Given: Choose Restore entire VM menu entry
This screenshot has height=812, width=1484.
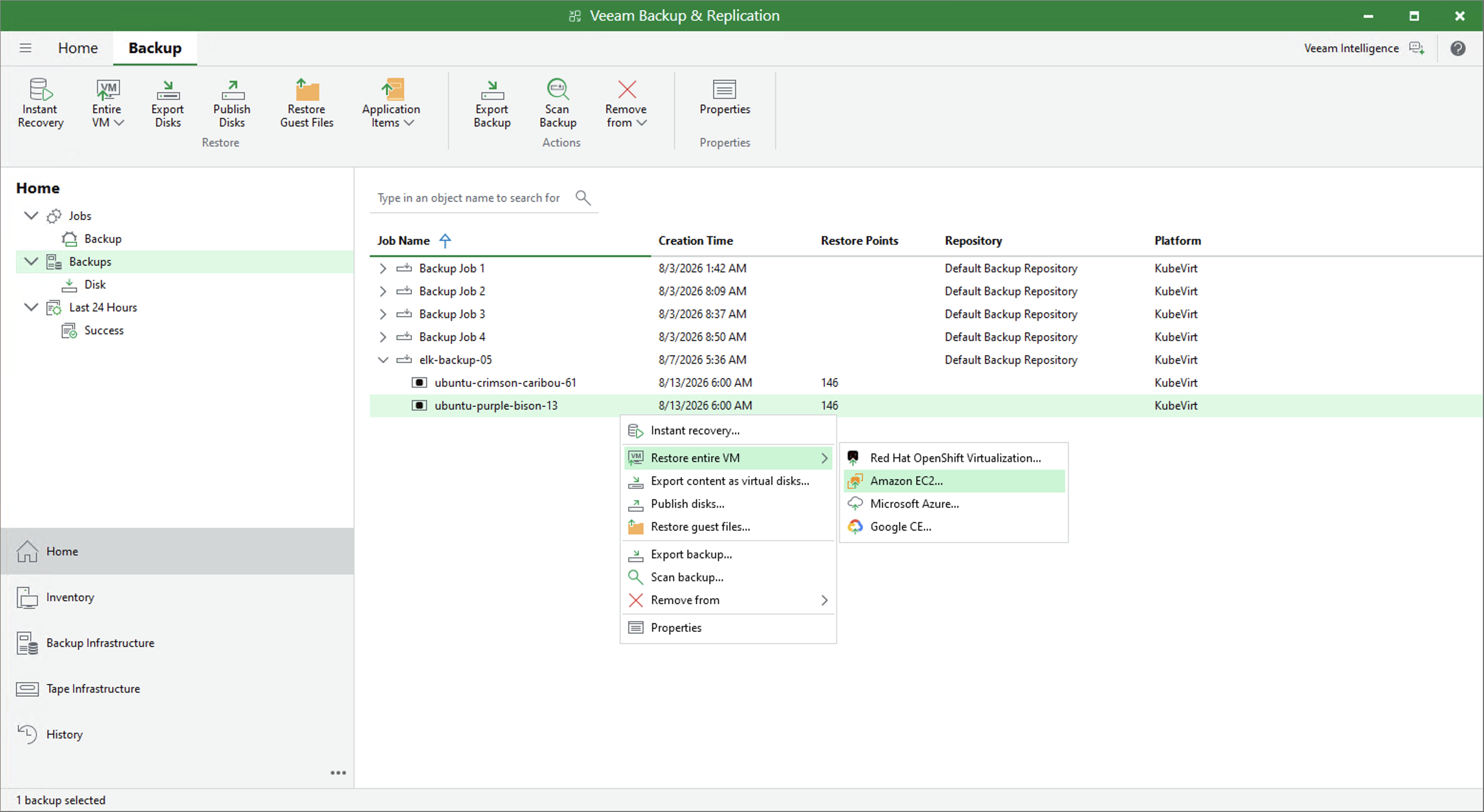Looking at the screenshot, I should (728, 458).
